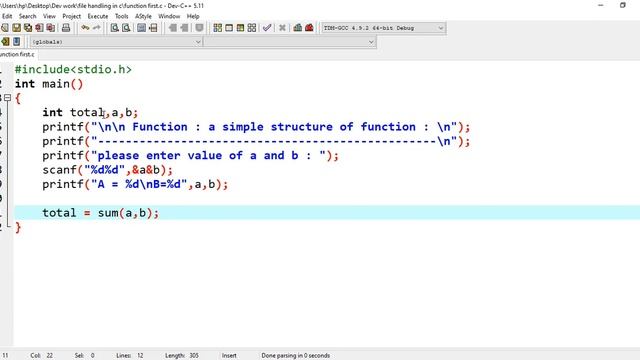Click the Print icon
Viewport: 640px width, 360px height.
(x=66, y=28)
